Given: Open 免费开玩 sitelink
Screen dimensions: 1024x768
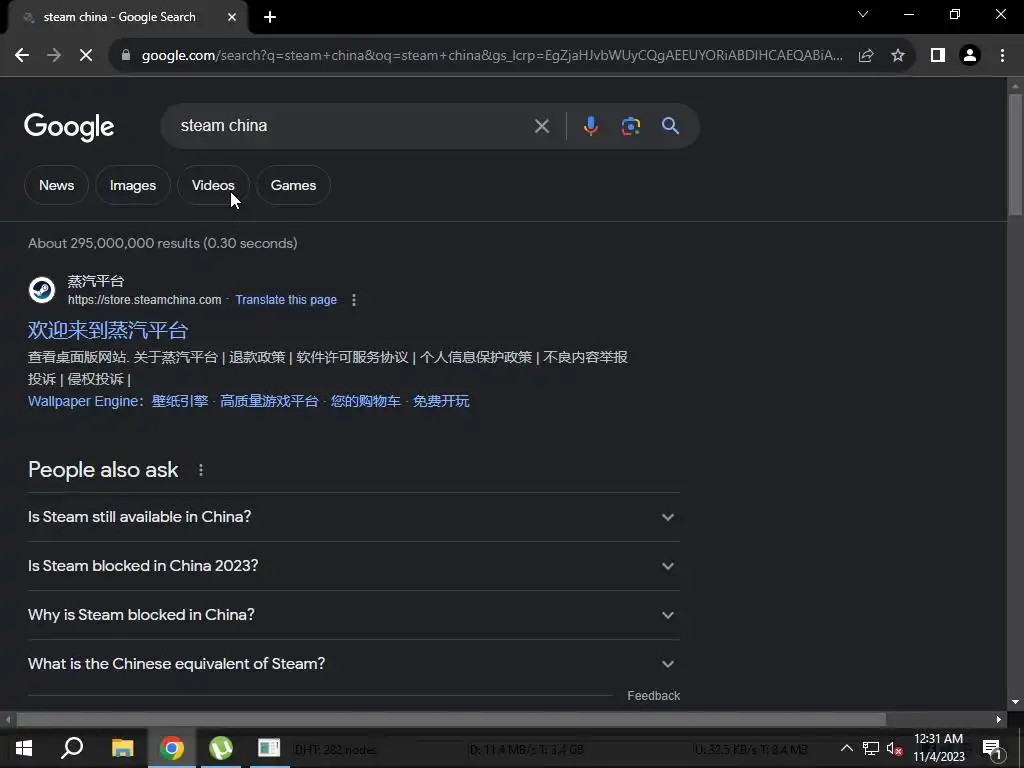Looking at the screenshot, I should point(441,401).
